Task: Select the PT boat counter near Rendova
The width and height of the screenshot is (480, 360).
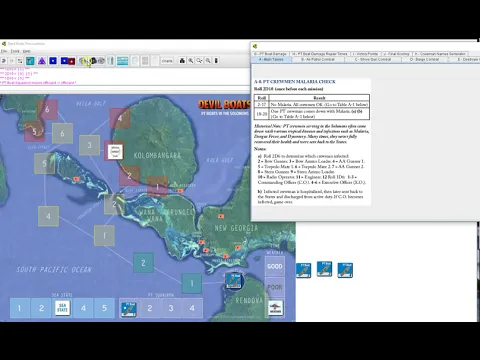Action: [x=234, y=281]
